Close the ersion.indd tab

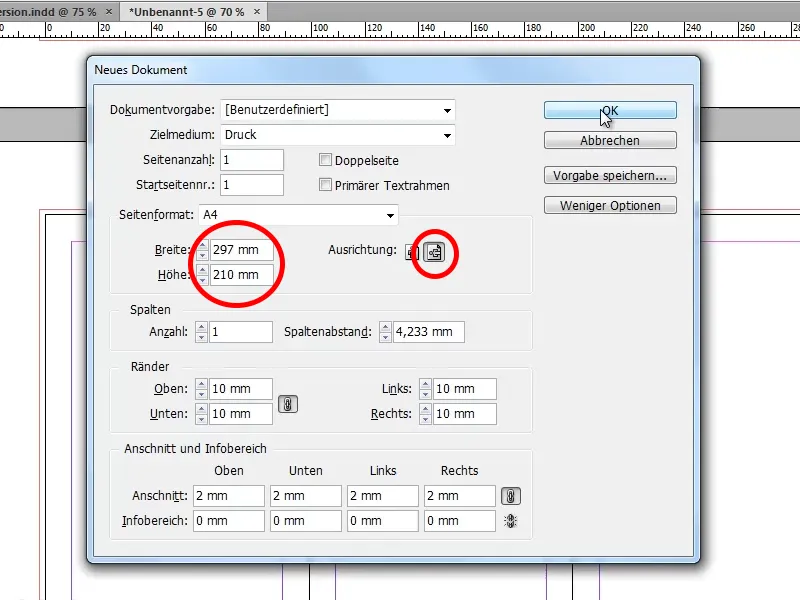pyautogui.click(x=109, y=11)
